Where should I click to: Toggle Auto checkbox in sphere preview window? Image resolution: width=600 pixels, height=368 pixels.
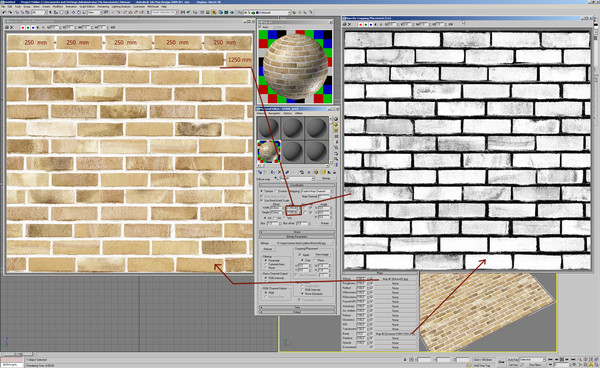coord(261,27)
